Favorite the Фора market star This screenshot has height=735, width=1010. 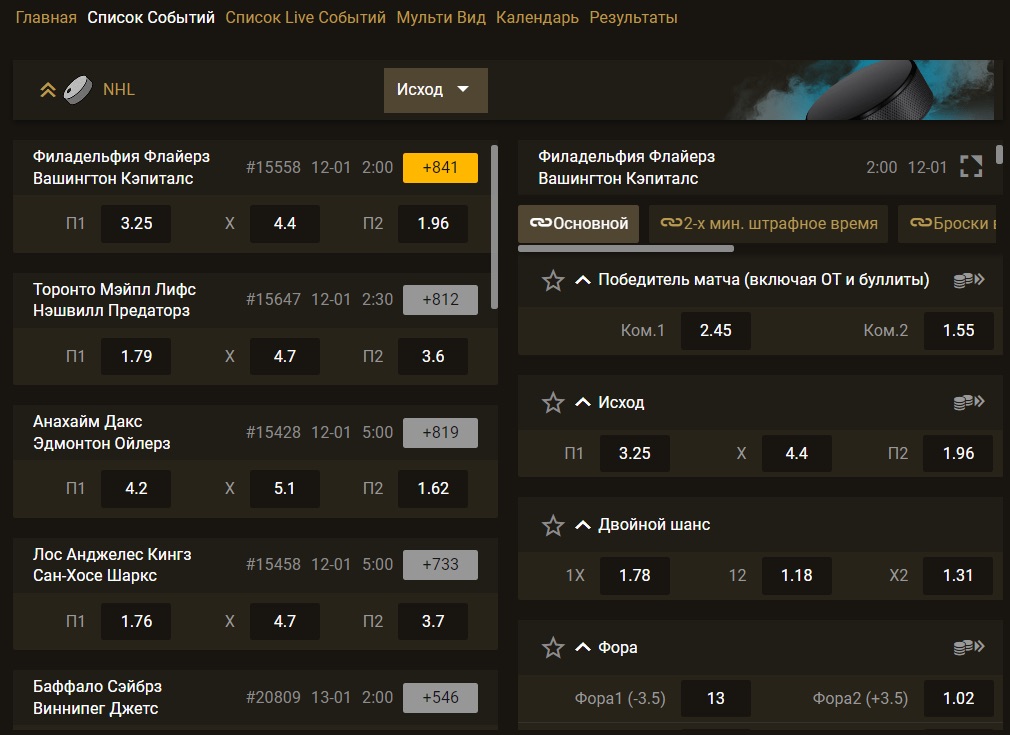[x=553, y=647]
